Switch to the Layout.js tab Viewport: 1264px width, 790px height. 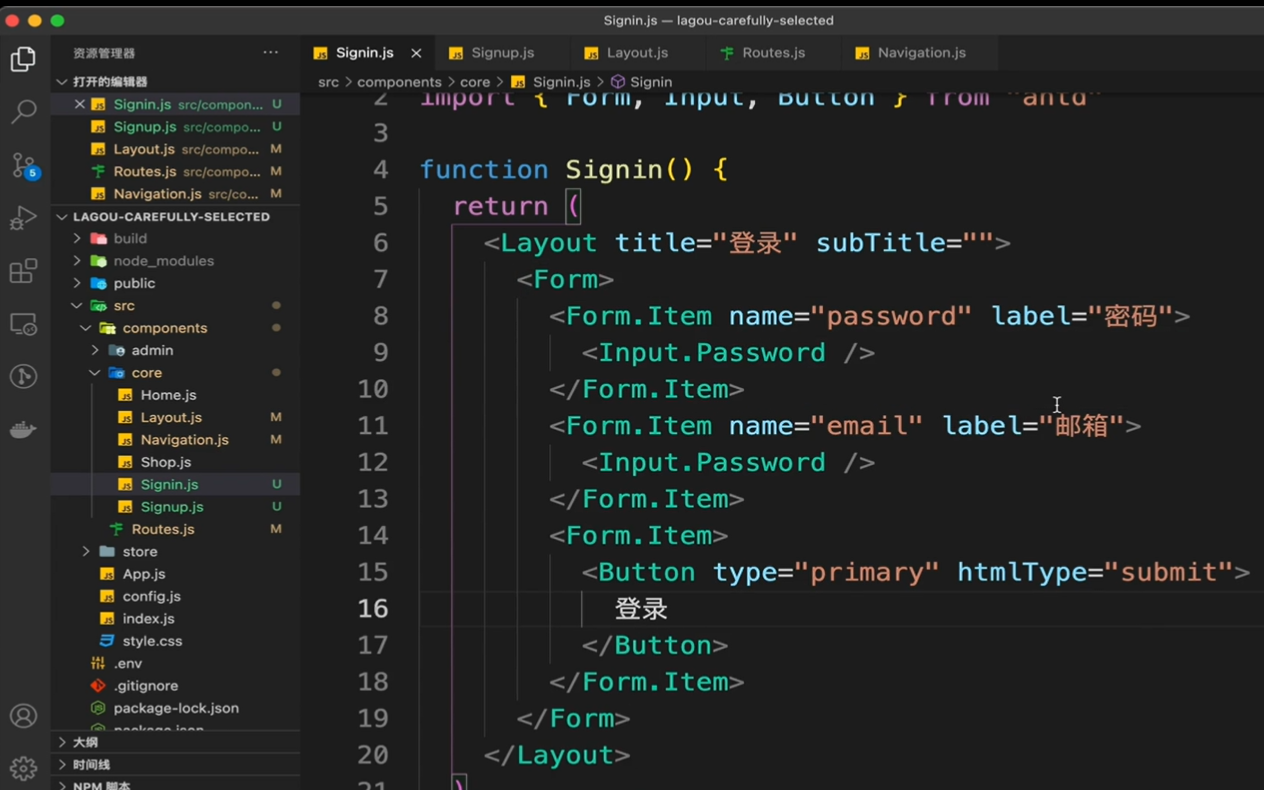(637, 53)
